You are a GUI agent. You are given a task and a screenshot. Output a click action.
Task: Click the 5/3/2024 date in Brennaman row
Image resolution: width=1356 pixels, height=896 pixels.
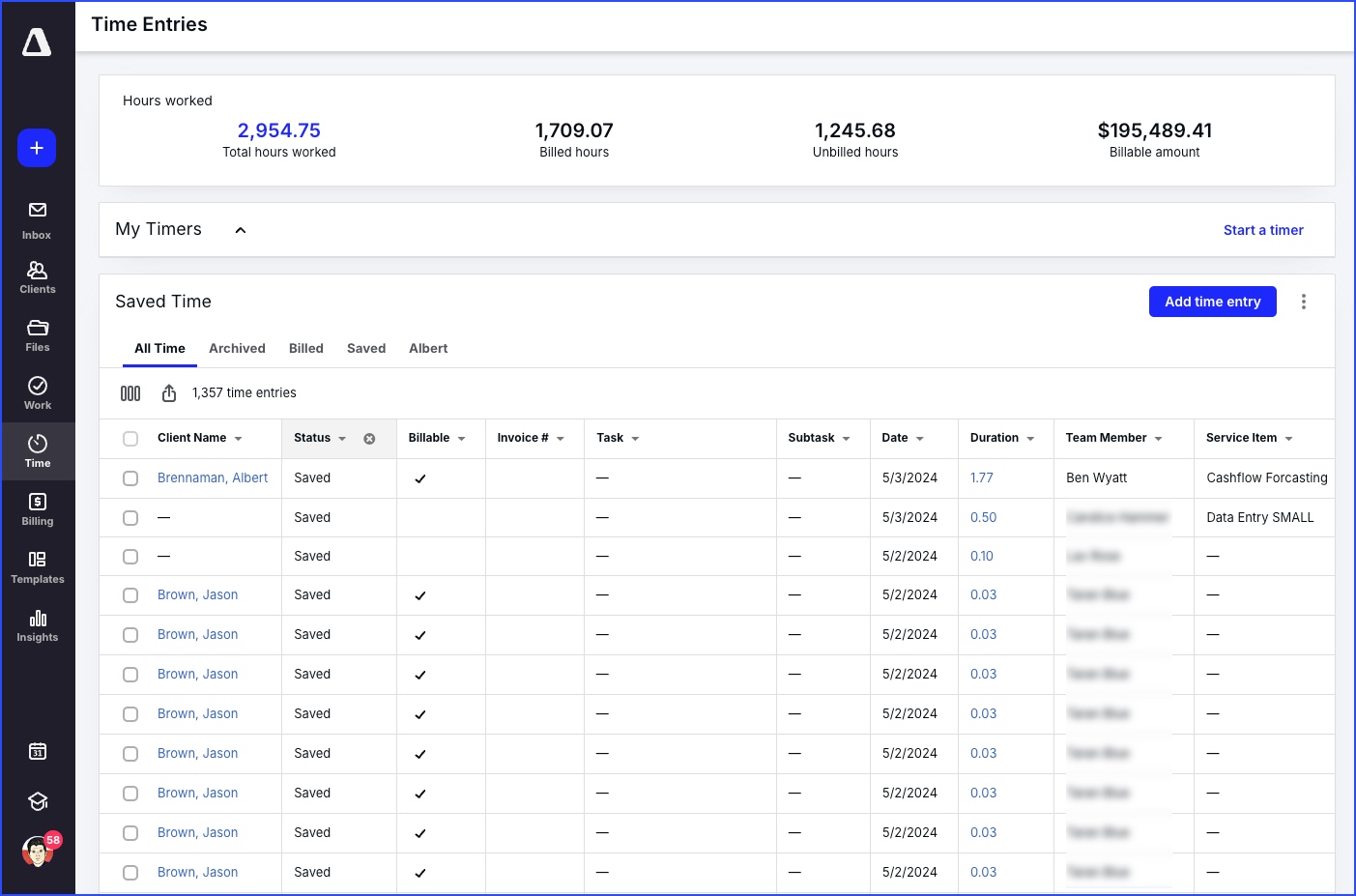click(x=909, y=478)
